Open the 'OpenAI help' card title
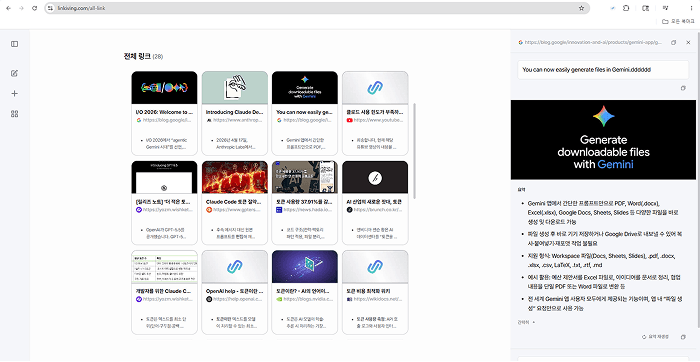 (x=234, y=291)
